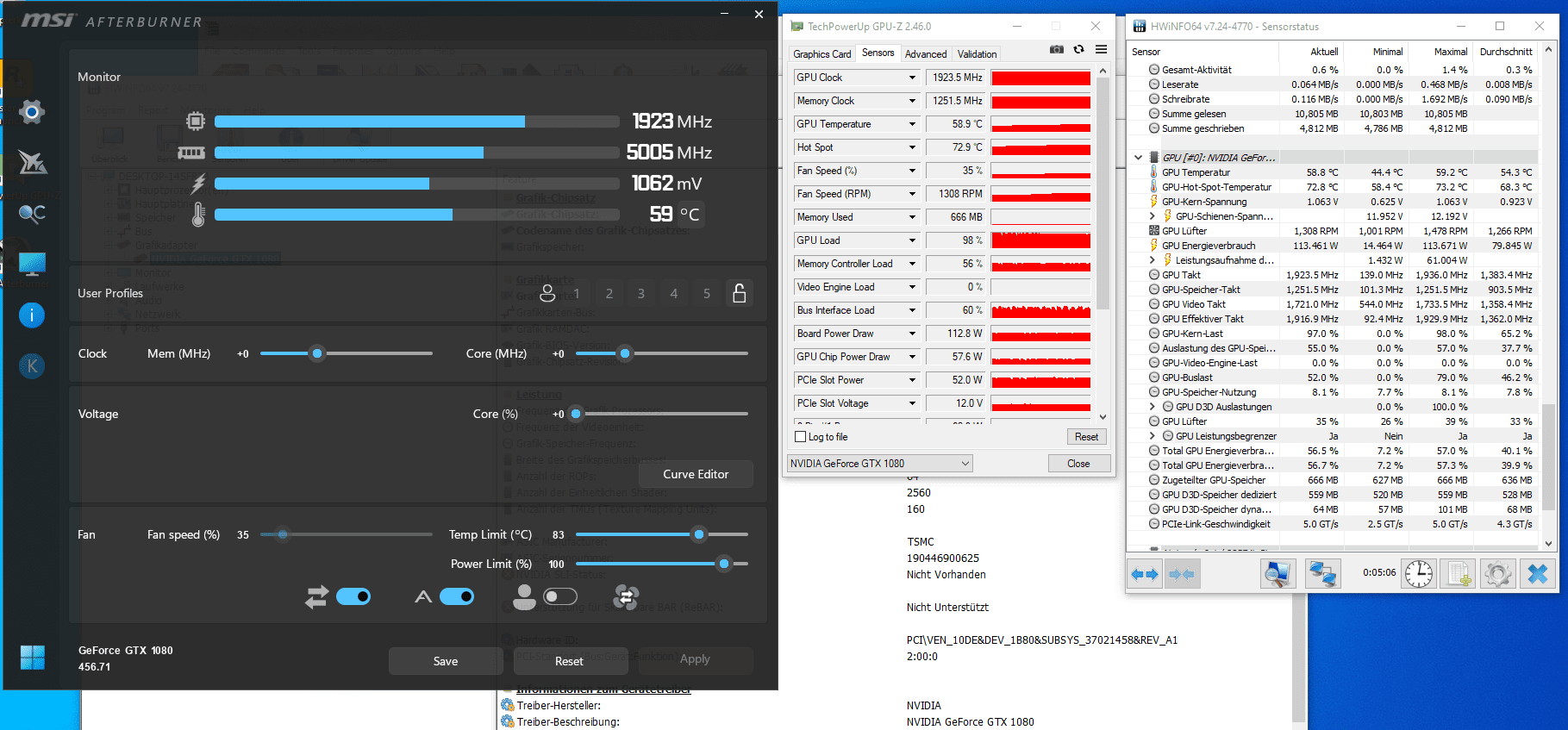Screen dimensions: 1568x730
Task: Click the GPU-Z sensors vertical scrollbar
Action: click(x=1103, y=245)
